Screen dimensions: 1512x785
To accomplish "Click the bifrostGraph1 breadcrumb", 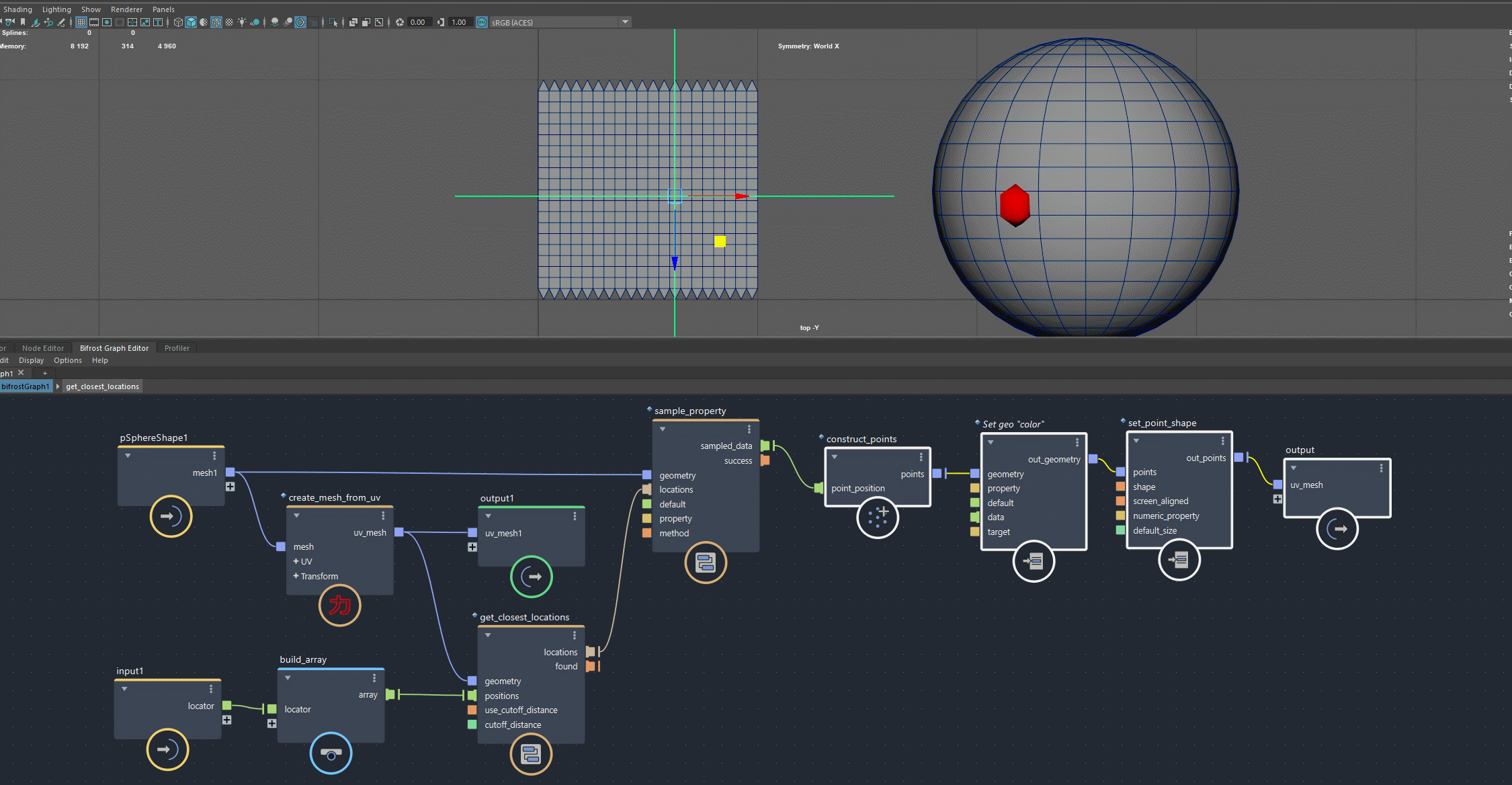I will coord(26,386).
